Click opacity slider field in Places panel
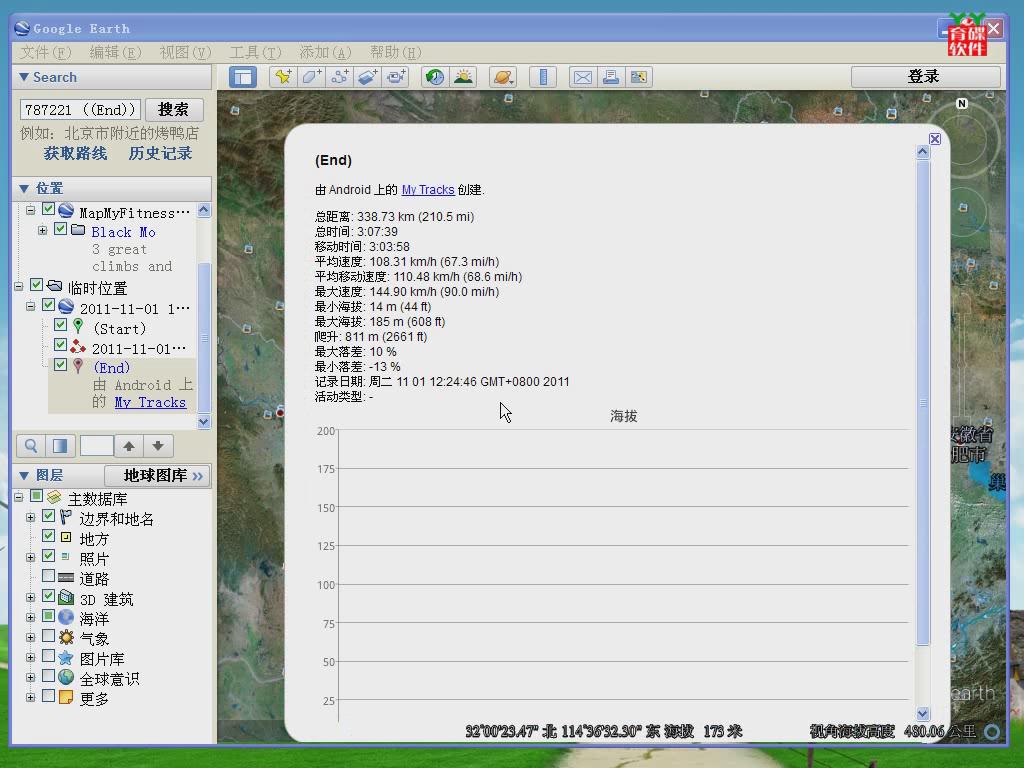This screenshot has height=768, width=1024. (97, 446)
